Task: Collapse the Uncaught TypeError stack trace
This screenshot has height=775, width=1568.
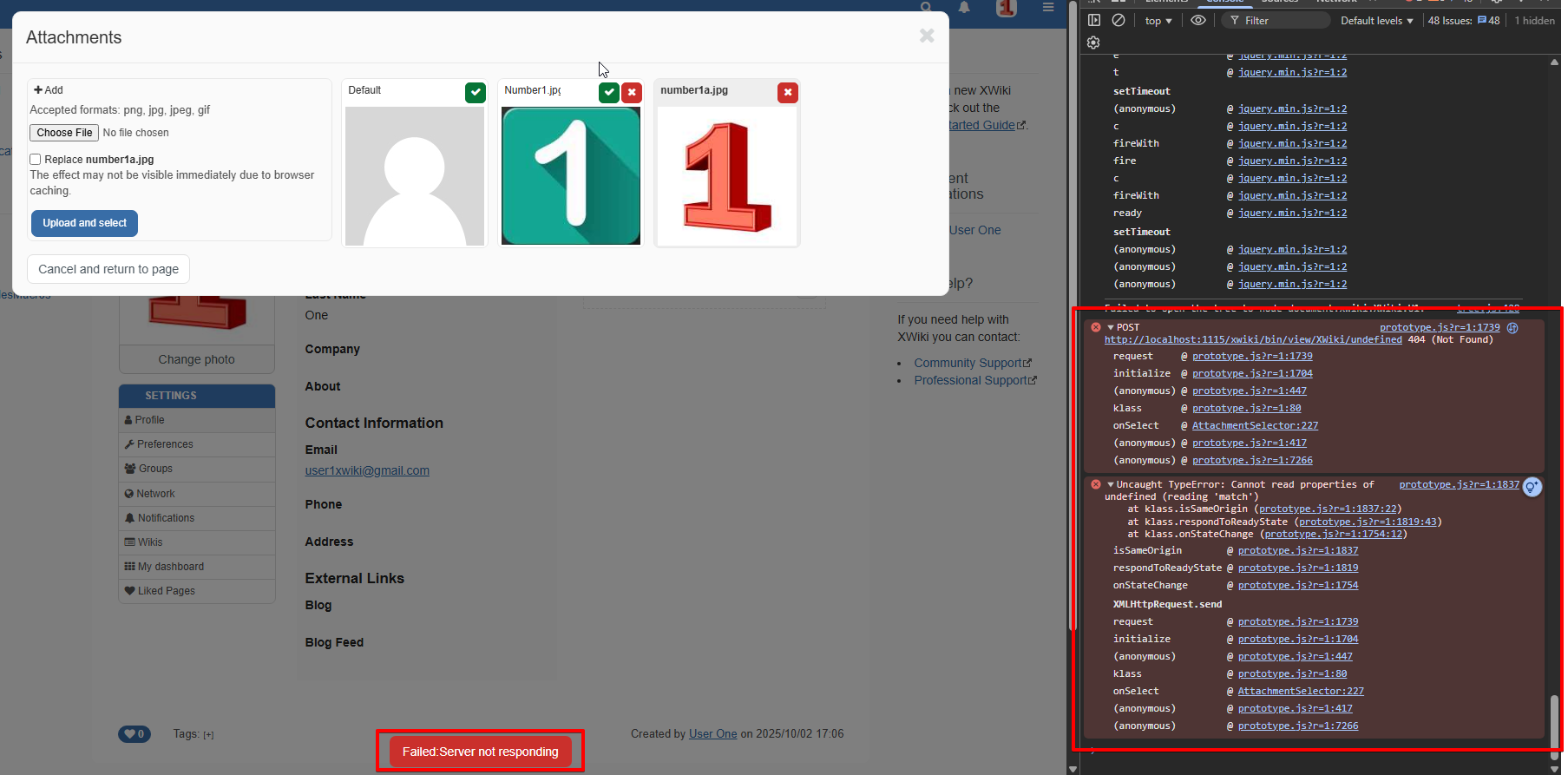Action: tap(1111, 485)
